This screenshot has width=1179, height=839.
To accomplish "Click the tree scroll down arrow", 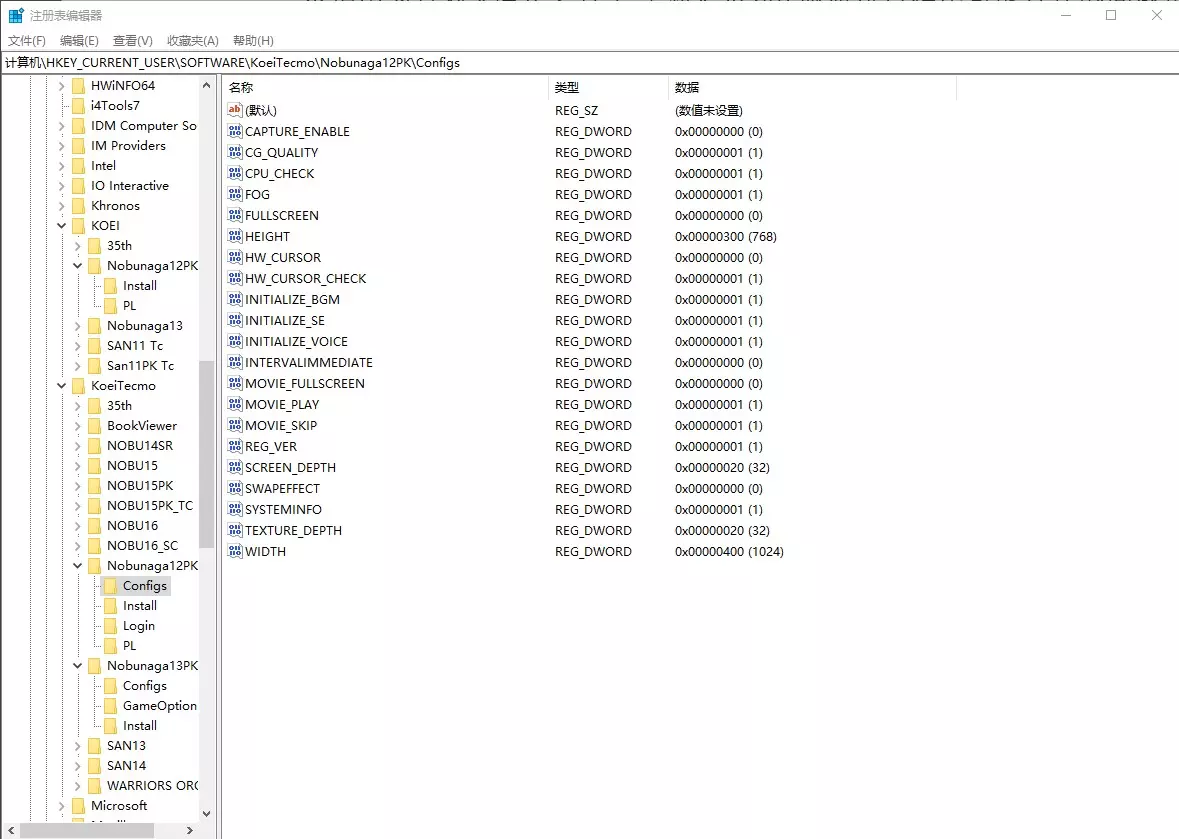I will [x=206, y=813].
